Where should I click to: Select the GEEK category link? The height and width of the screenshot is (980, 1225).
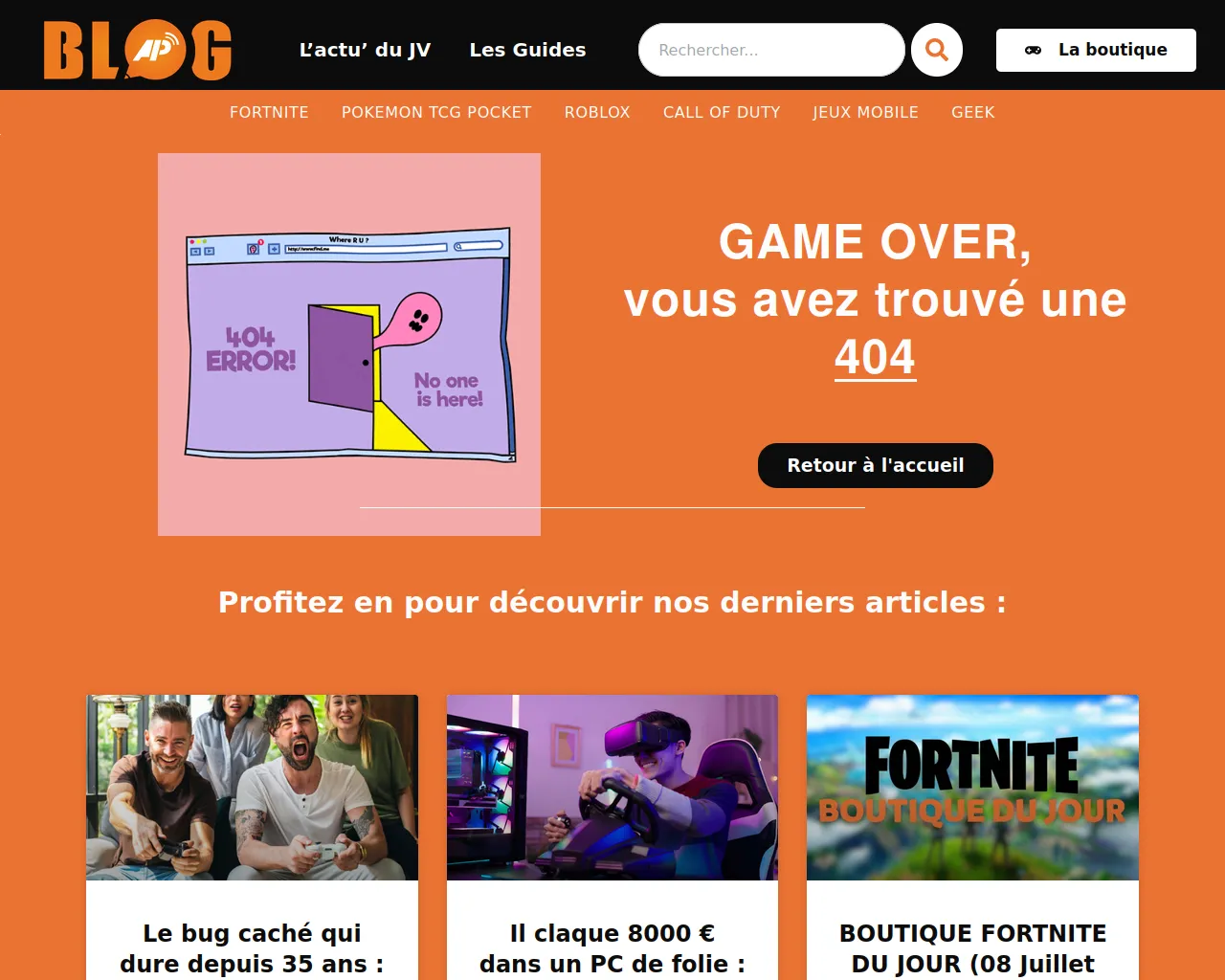[x=973, y=112]
